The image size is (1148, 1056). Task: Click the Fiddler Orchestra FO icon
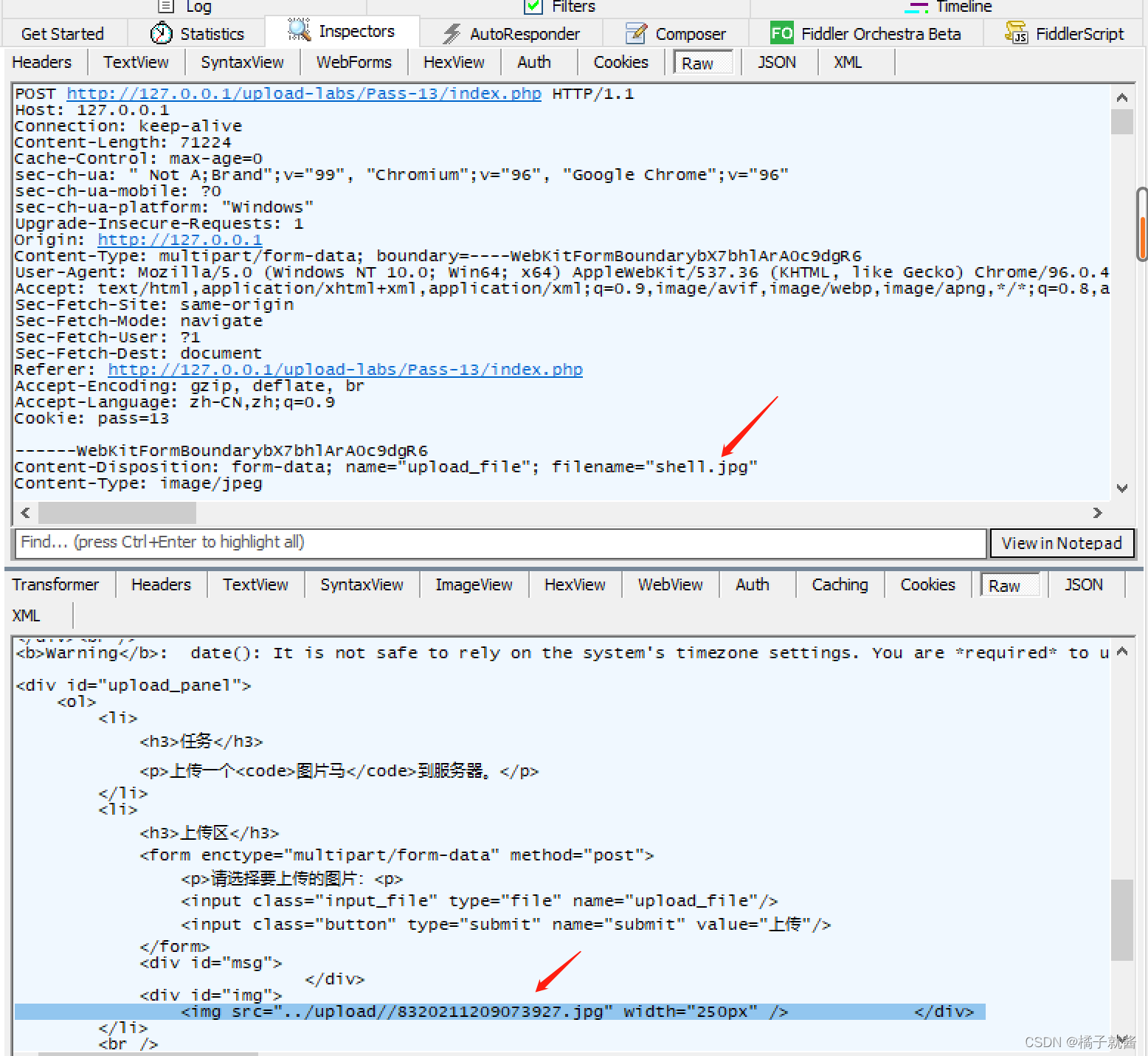click(x=781, y=33)
